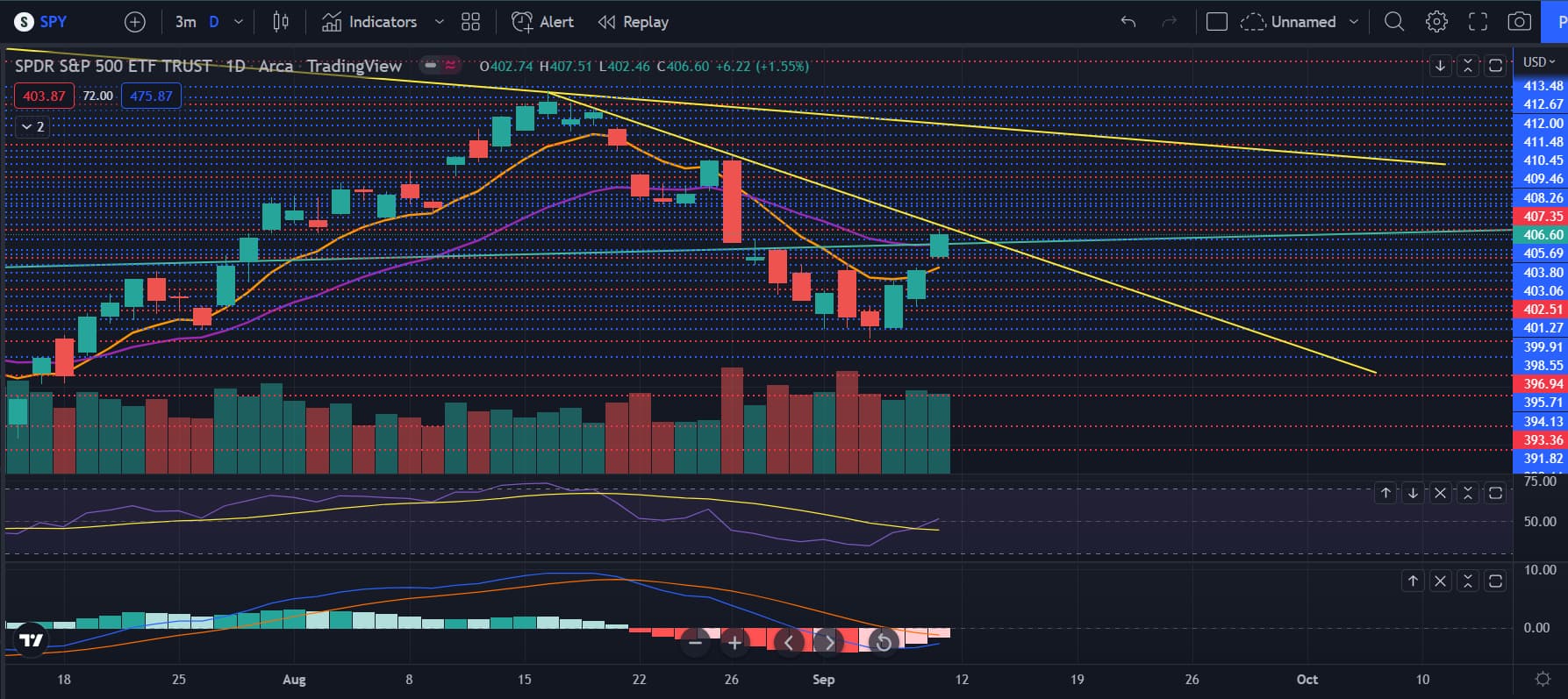The height and width of the screenshot is (699, 1568).
Task: Click the Oct date label on time axis
Action: point(1307,680)
